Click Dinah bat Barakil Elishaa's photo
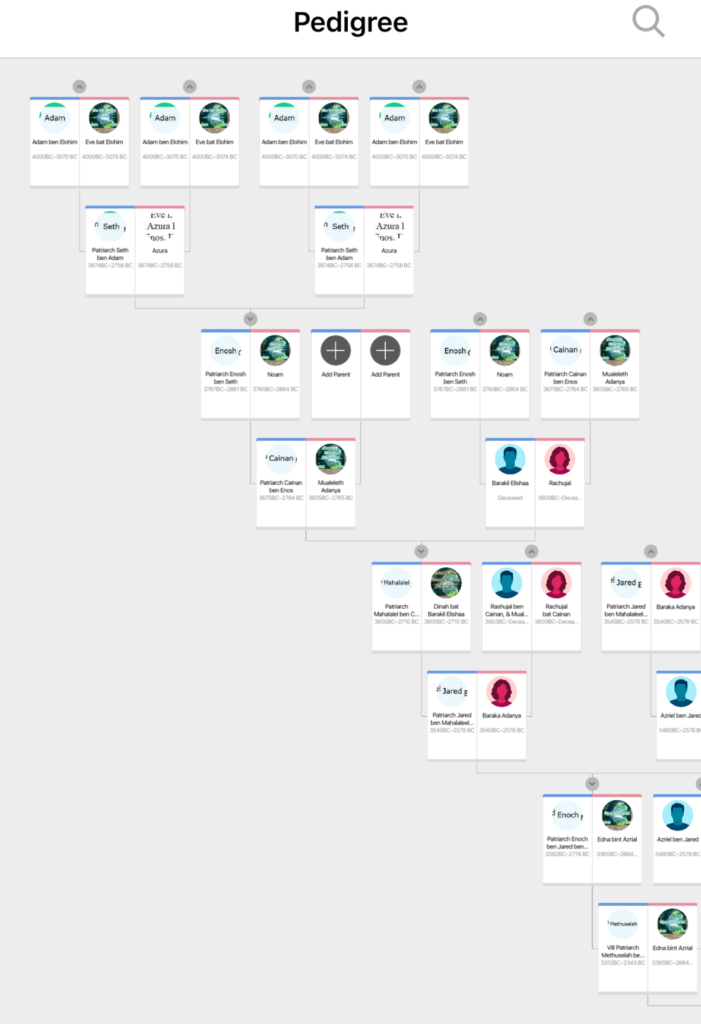The width and height of the screenshot is (701, 1024). (x=446, y=583)
